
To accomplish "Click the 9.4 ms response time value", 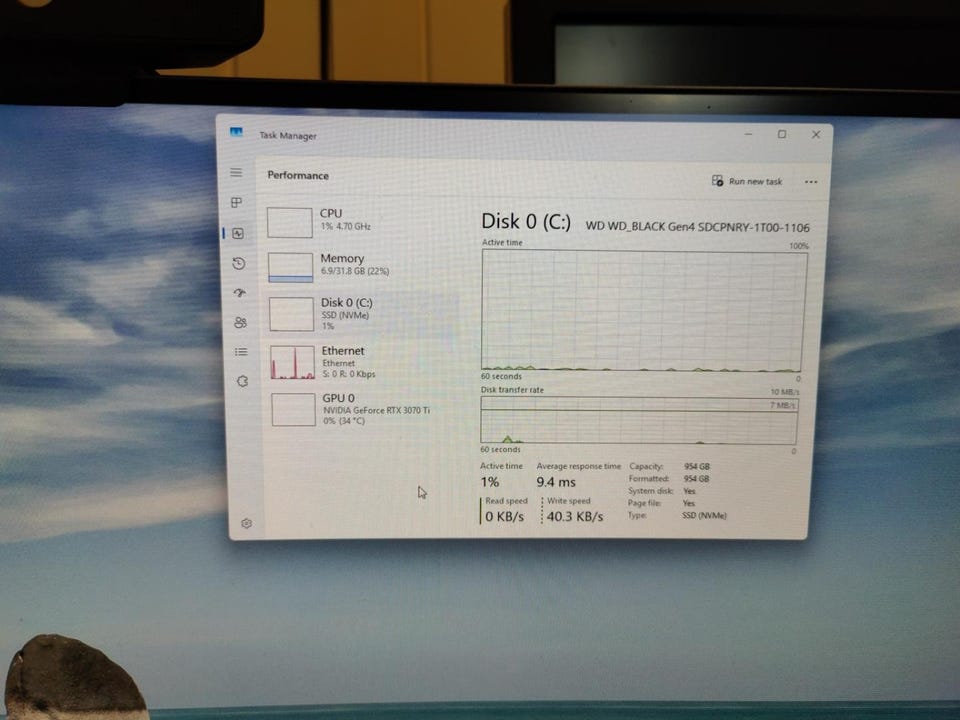I will point(556,482).
